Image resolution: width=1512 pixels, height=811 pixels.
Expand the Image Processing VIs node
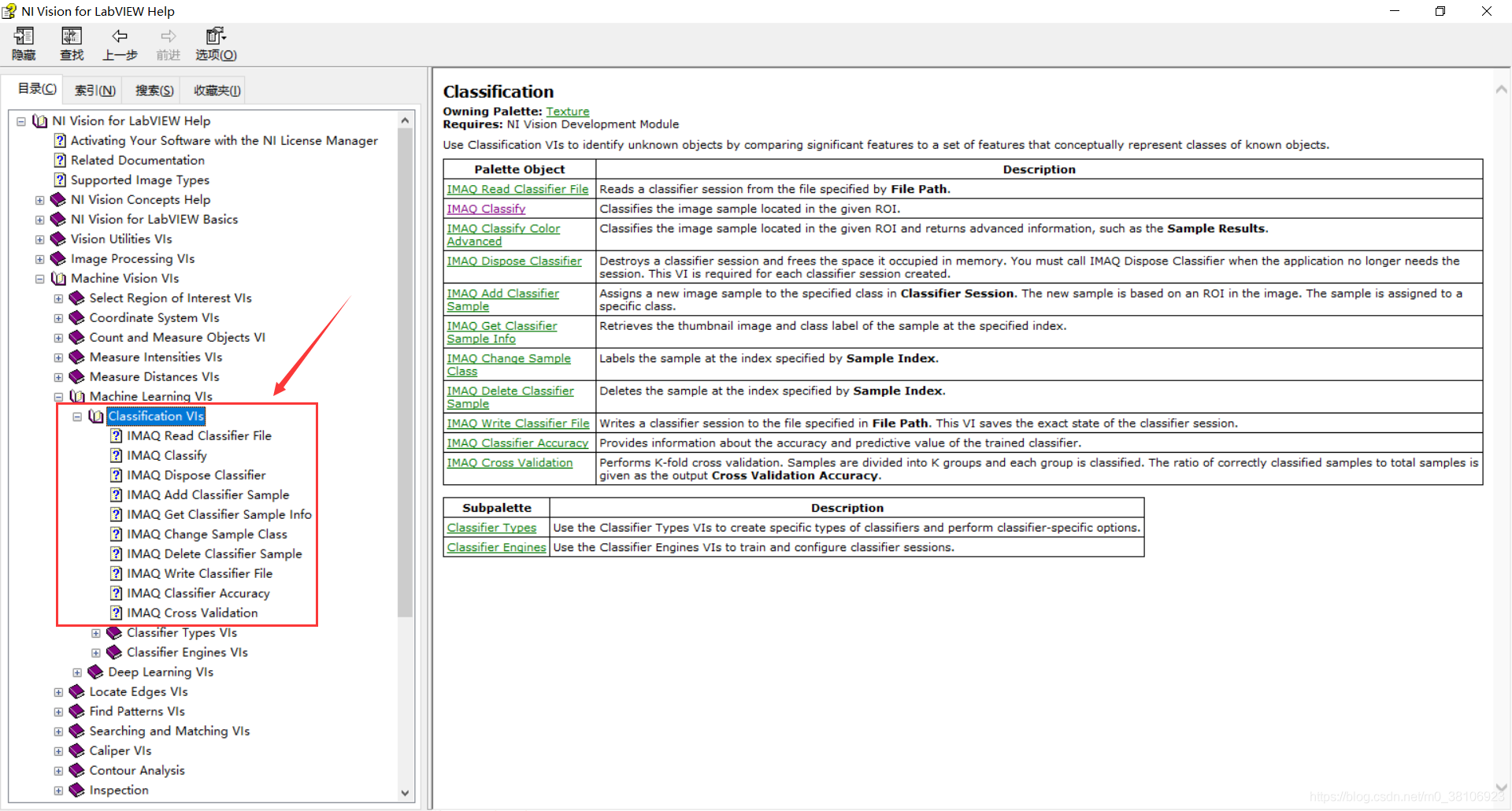pos(39,259)
